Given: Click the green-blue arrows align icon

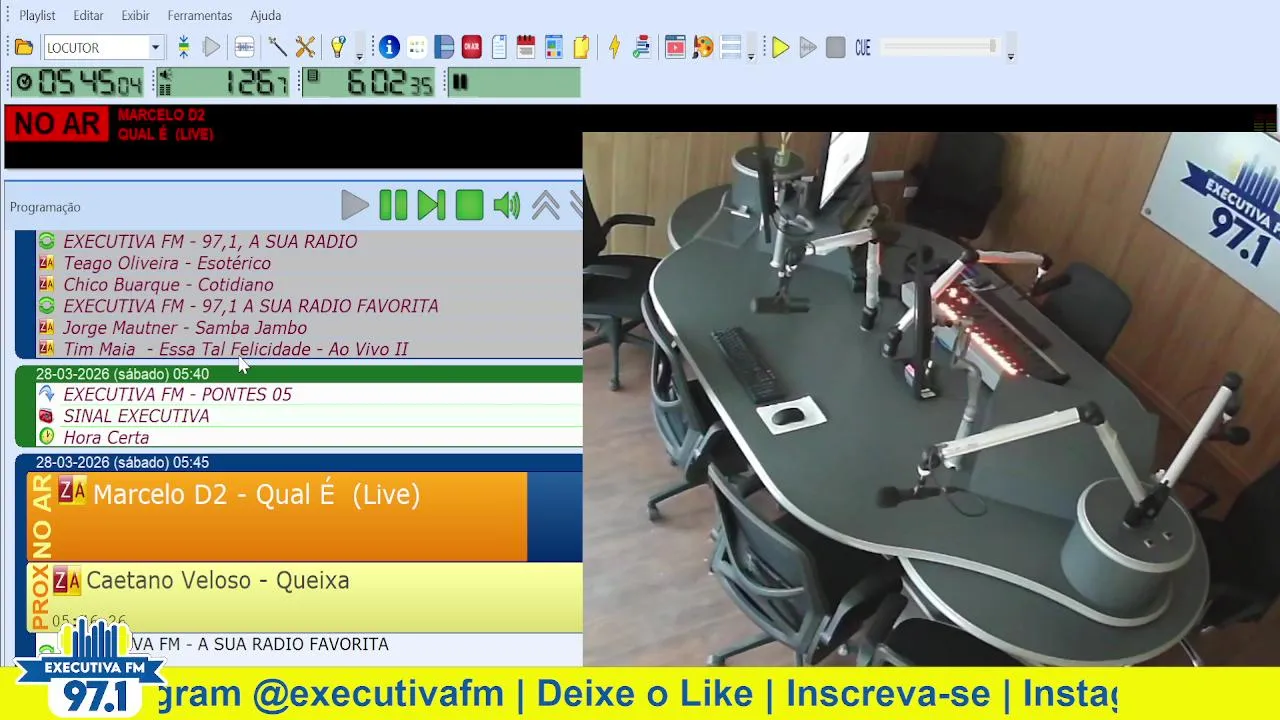Looking at the screenshot, I should point(184,47).
